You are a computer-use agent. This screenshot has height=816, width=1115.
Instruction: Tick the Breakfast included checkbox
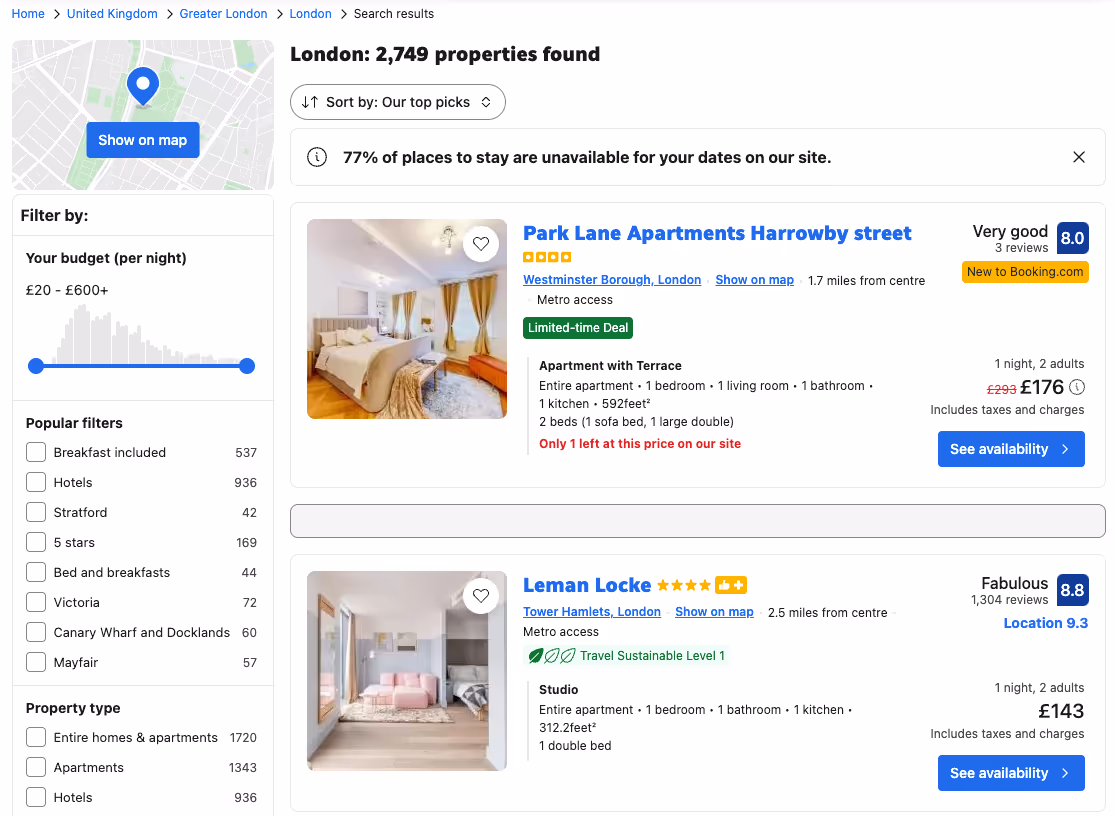tap(36, 452)
